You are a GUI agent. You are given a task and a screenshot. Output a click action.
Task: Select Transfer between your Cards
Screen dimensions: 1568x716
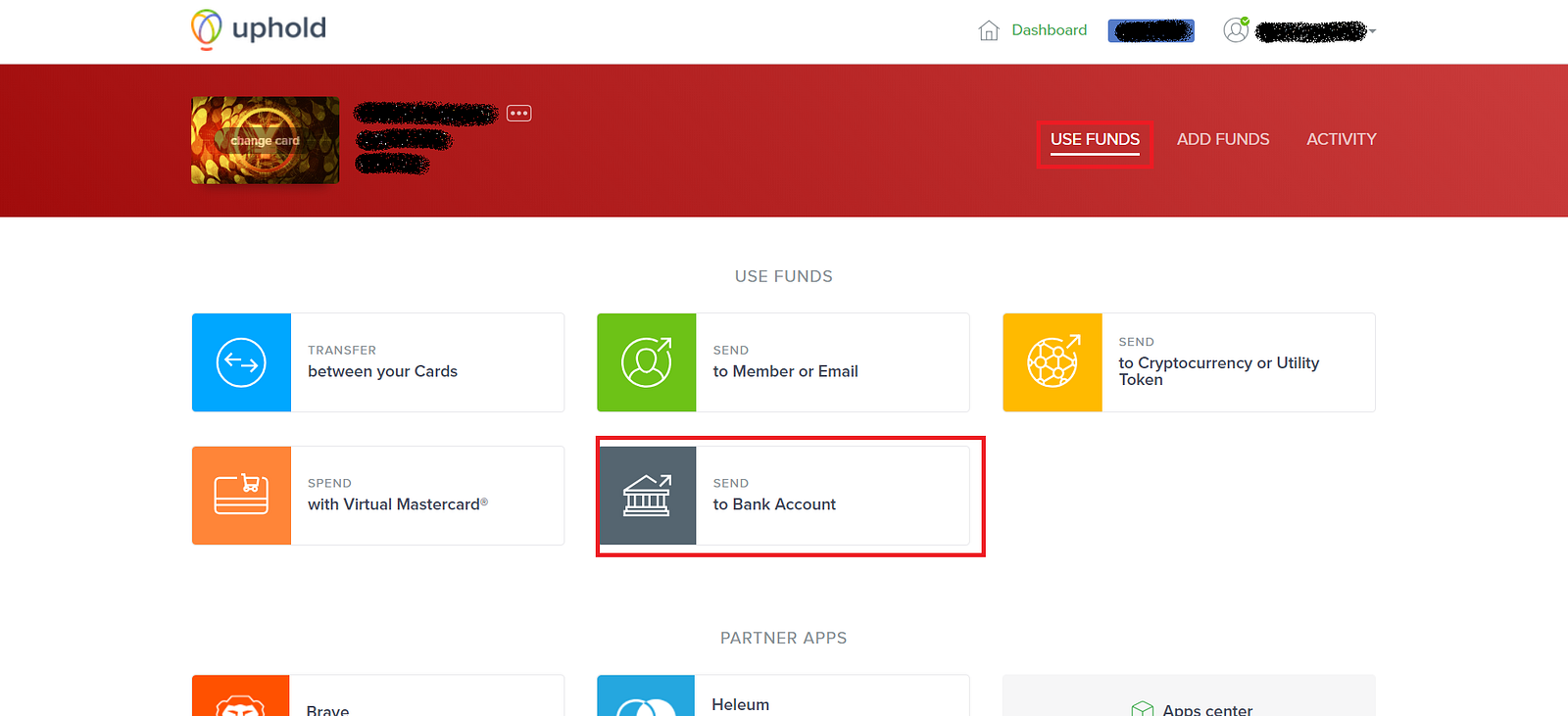point(378,362)
